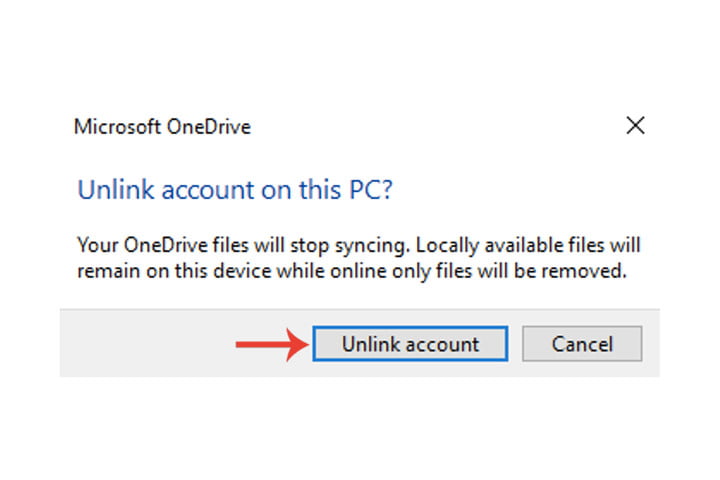Click the word "Unlink" in the blue heading
The width and height of the screenshot is (720, 480).
108,190
